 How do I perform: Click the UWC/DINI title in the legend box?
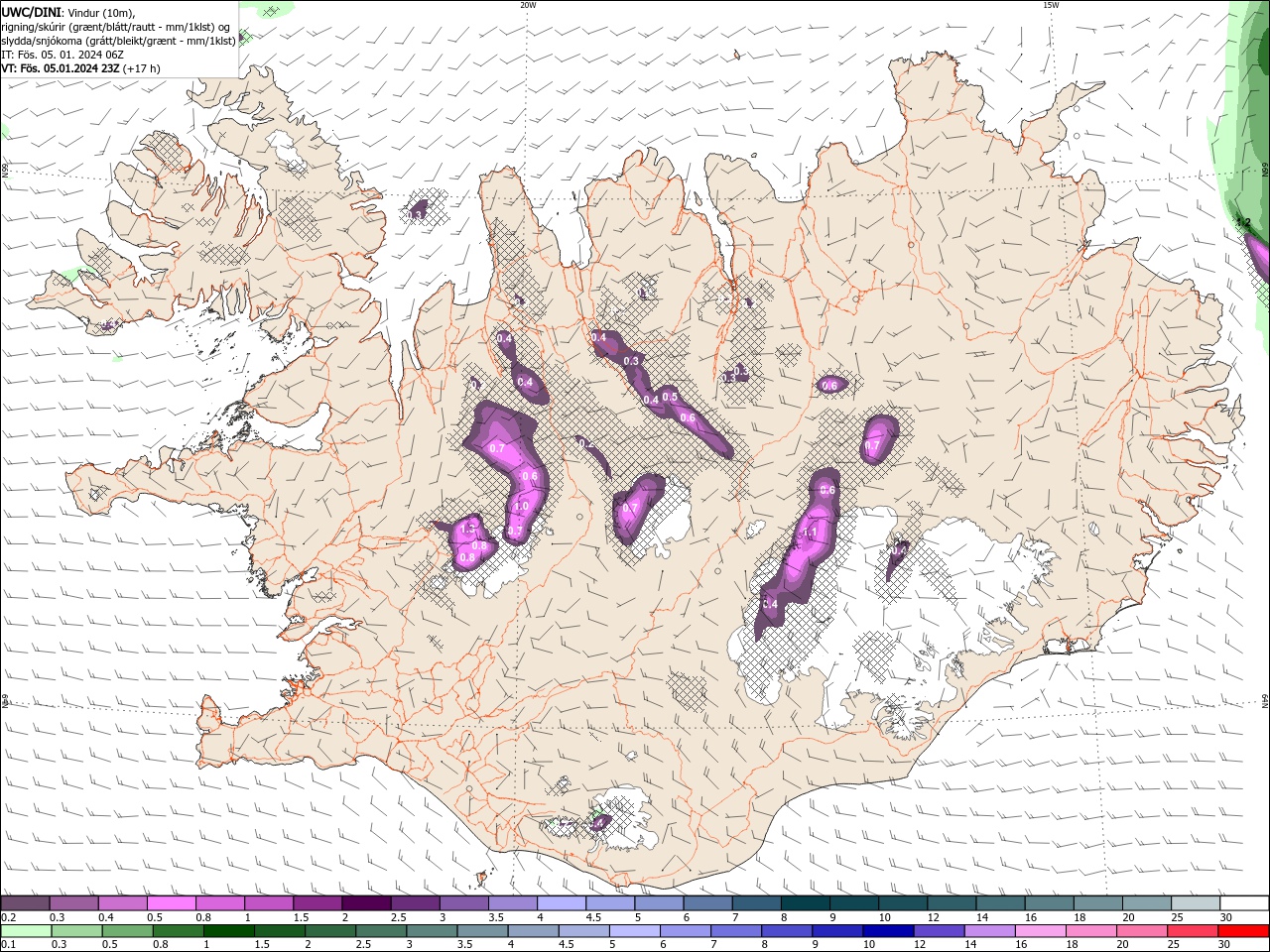click(32, 11)
